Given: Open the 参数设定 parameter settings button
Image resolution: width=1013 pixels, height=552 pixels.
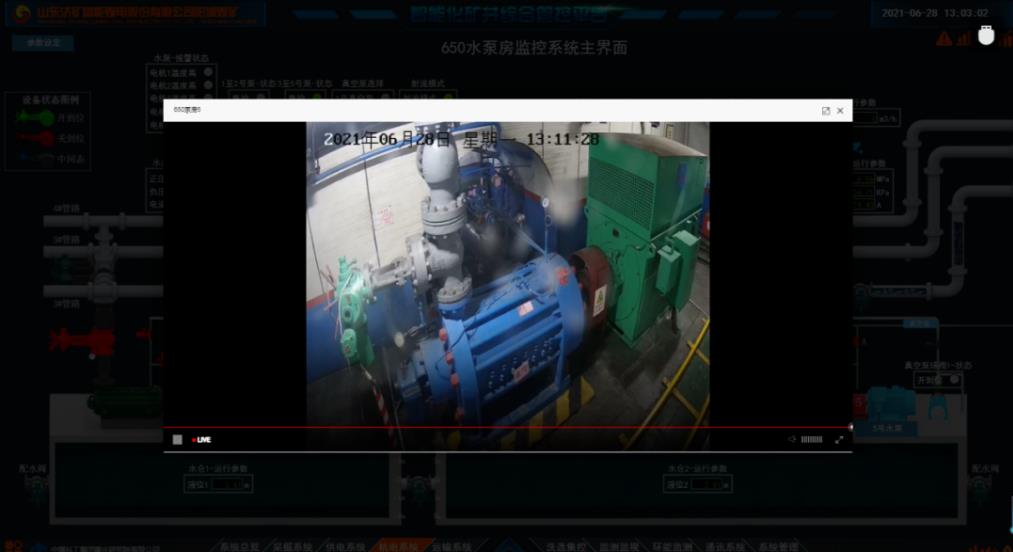Looking at the screenshot, I should point(43,43).
